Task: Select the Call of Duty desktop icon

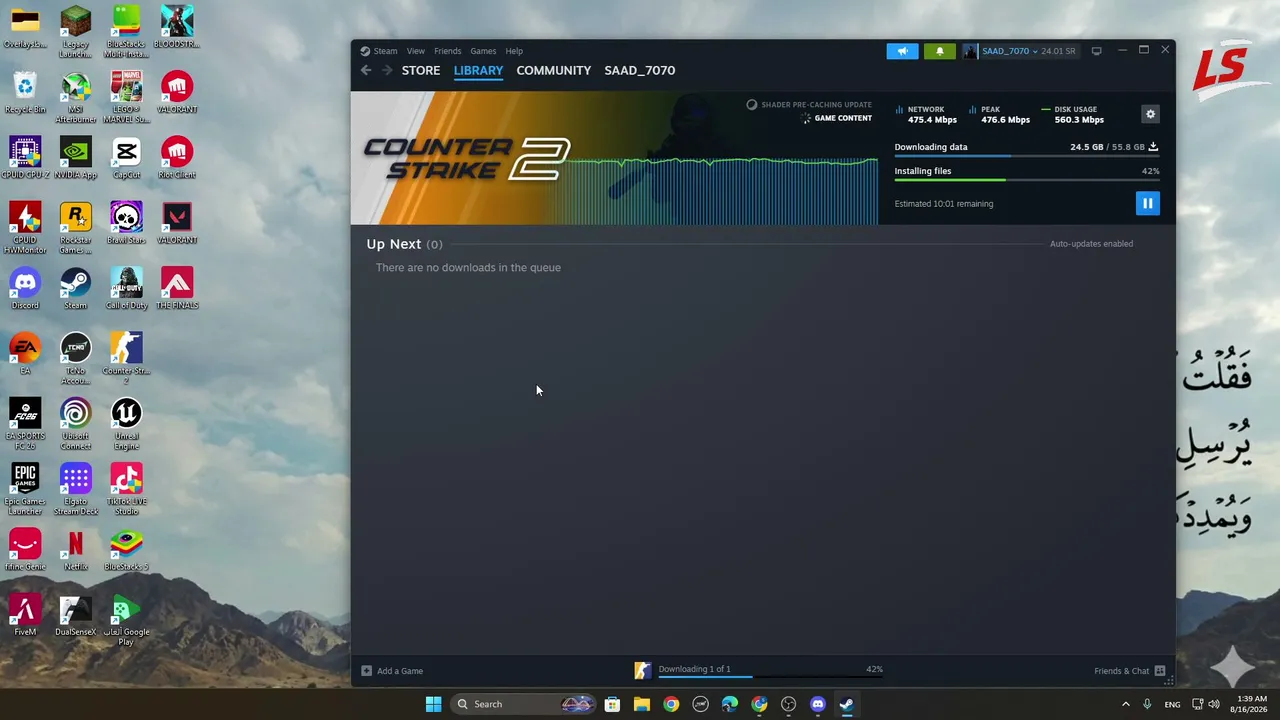Action: click(126, 290)
